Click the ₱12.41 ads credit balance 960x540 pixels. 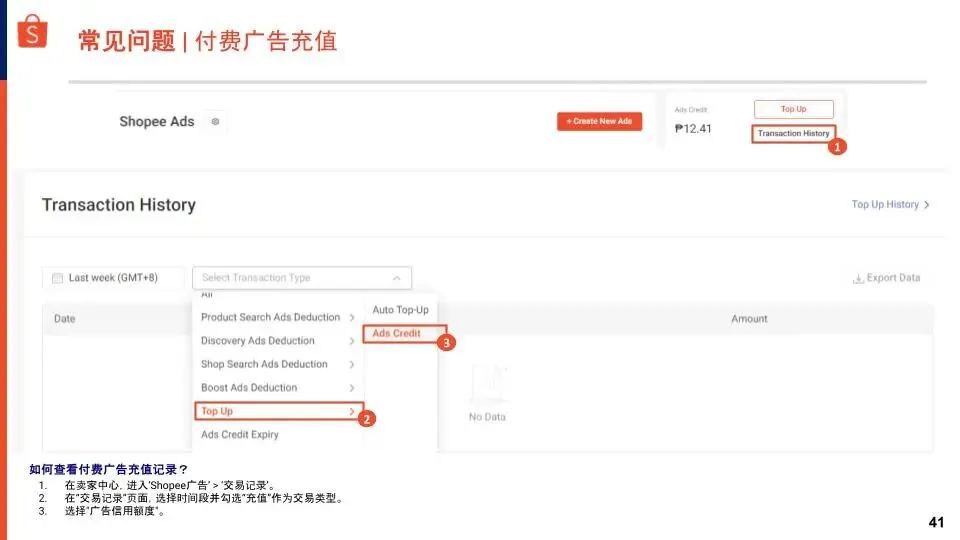[693, 129]
